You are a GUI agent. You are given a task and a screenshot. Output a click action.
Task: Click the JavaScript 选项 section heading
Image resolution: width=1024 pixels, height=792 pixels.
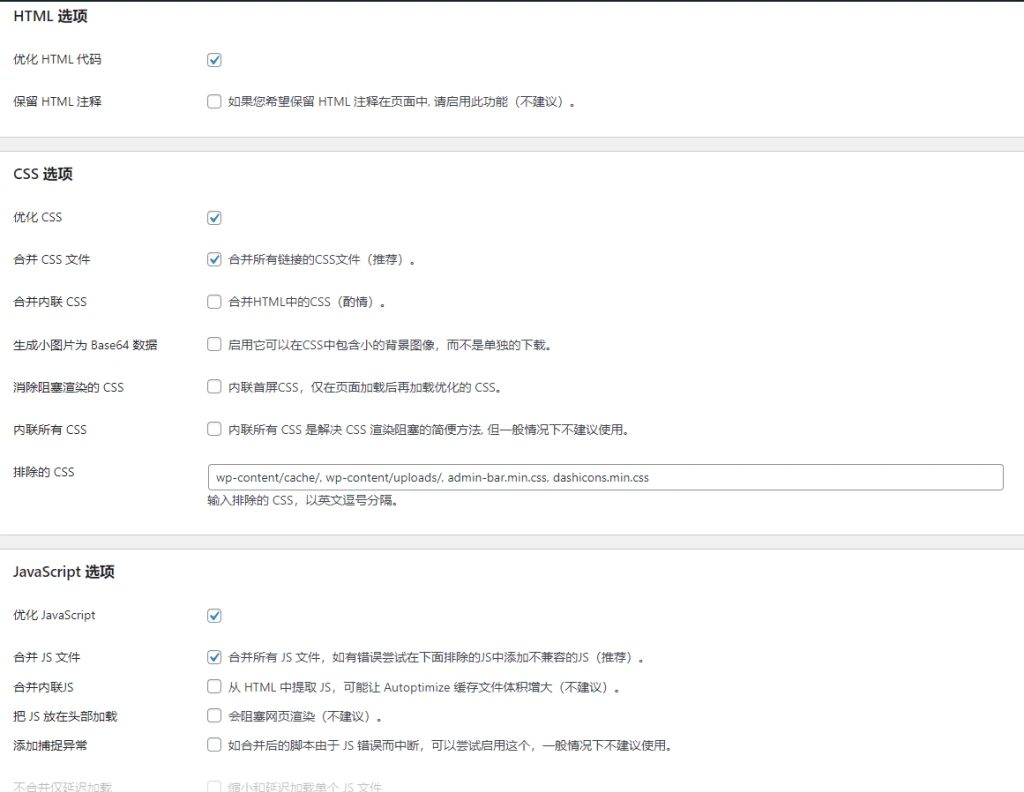coord(64,572)
